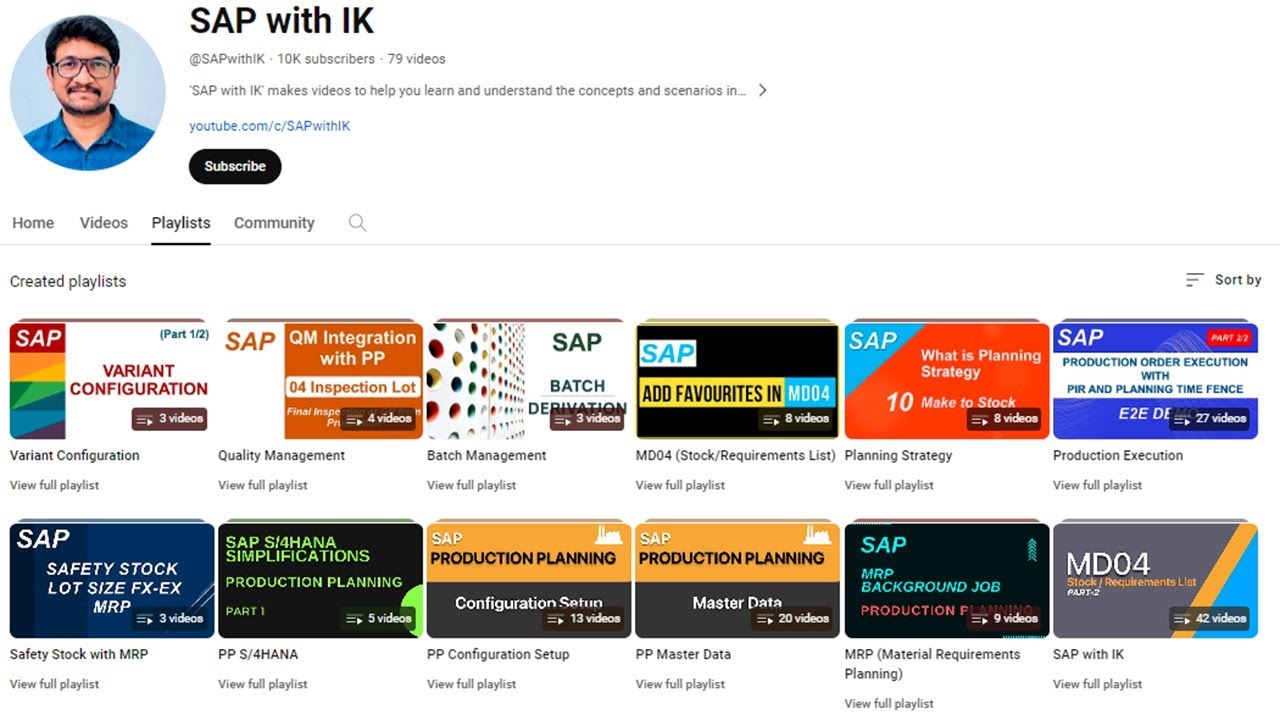View full playlist under Production Execution

pyautogui.click(x=1097, y=485)
